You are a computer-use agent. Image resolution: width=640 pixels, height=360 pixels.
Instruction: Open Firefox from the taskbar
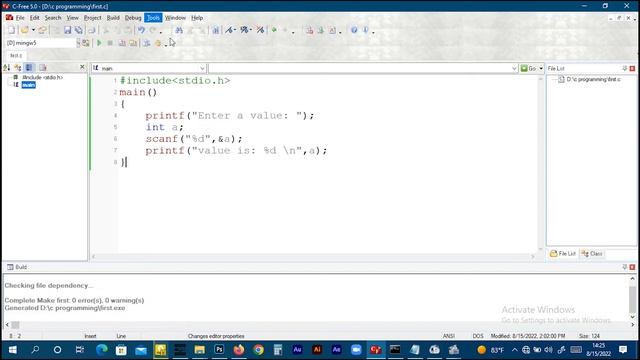[x=239, y=350]
